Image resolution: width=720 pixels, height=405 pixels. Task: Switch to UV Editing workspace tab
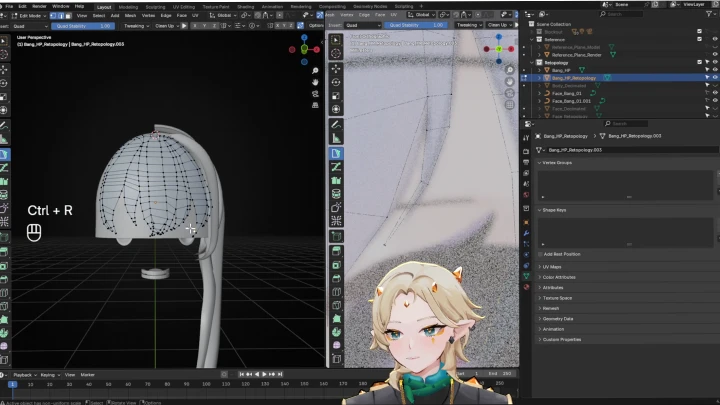[x=184, y=7]
